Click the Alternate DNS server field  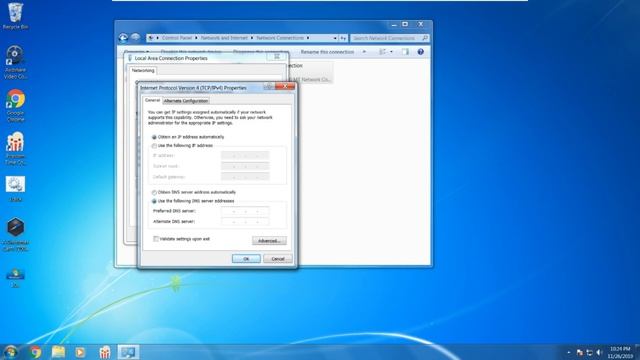245,222
